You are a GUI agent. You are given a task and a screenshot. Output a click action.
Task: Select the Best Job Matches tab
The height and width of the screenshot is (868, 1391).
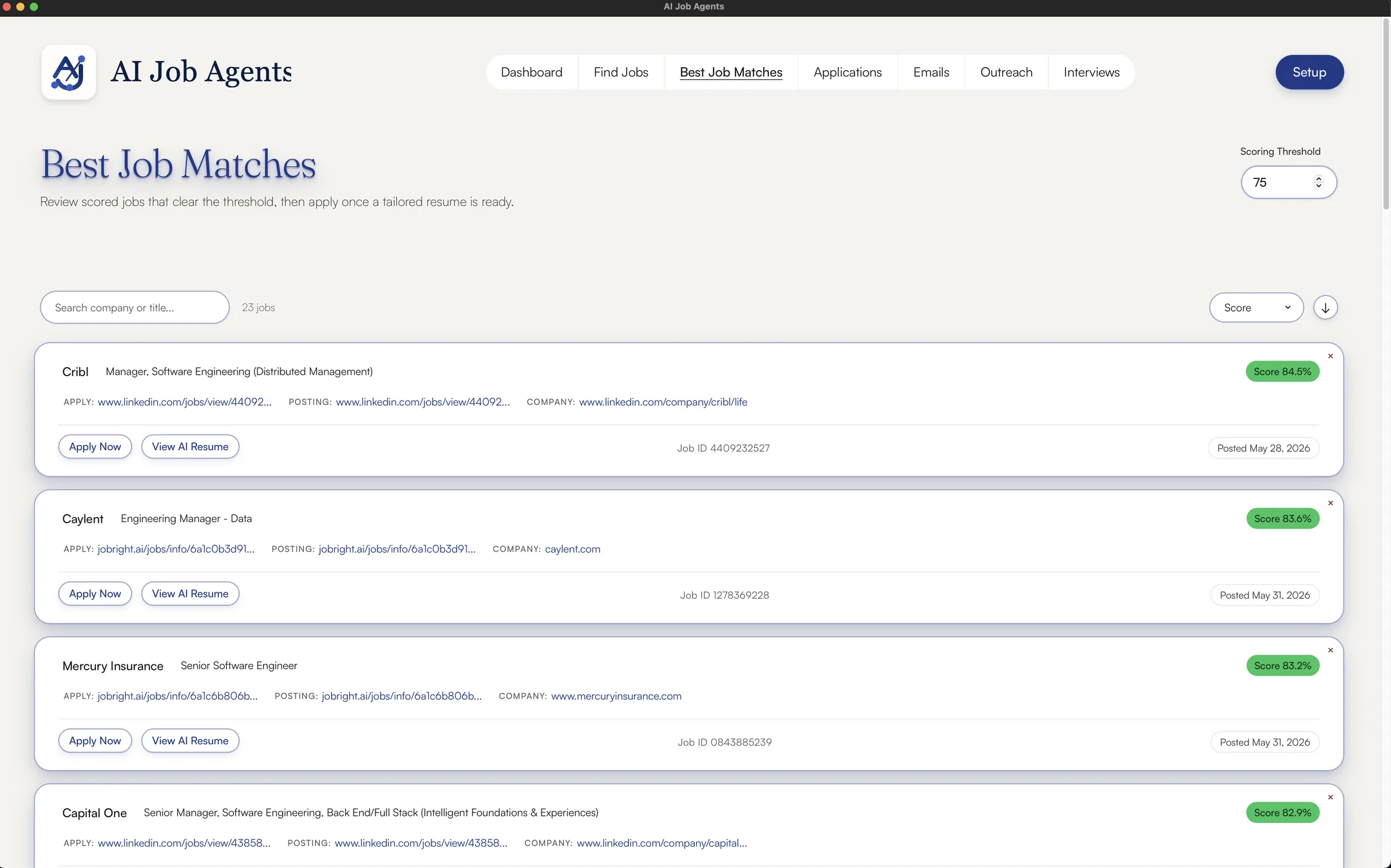[731, 72]
